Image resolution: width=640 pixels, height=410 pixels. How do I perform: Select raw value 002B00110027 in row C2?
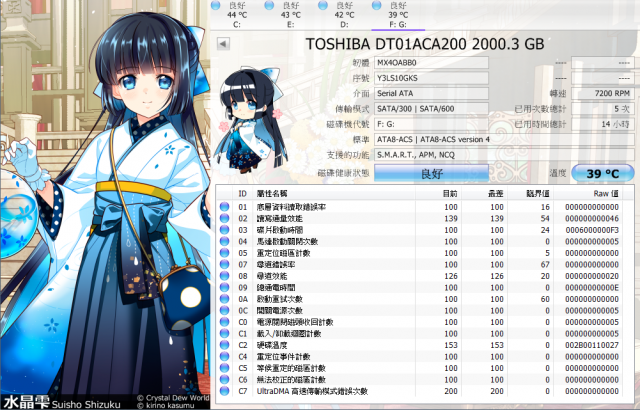tap(592, 345)
